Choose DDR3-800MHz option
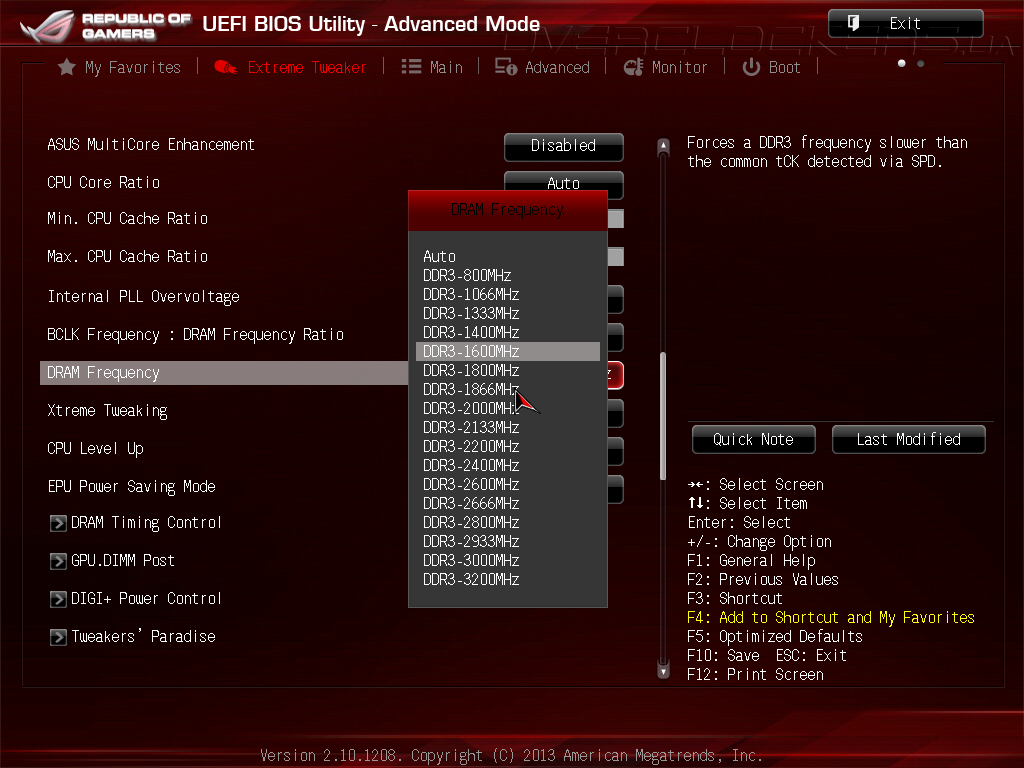 point(507,276)
